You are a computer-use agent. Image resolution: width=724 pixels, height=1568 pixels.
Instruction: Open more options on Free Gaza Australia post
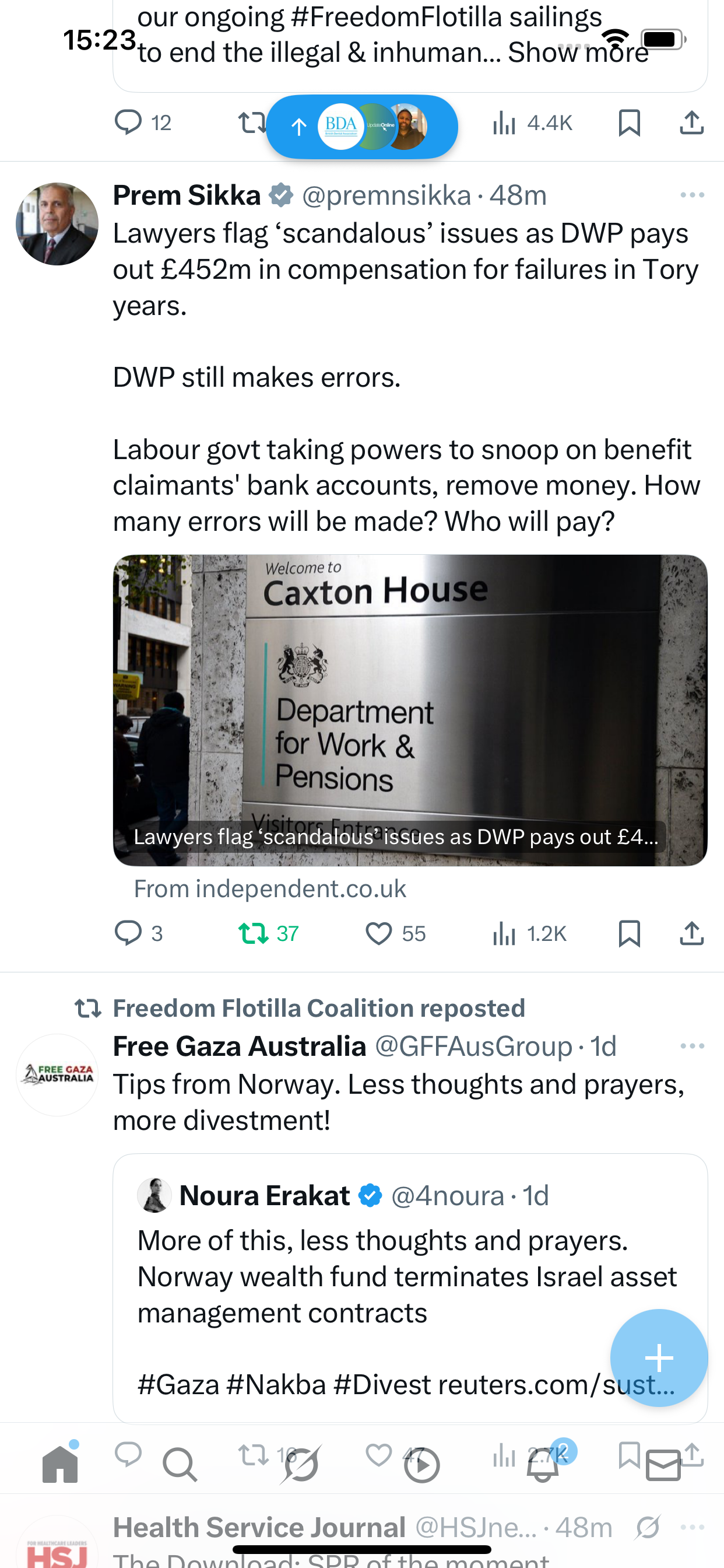coord(692,1046)
